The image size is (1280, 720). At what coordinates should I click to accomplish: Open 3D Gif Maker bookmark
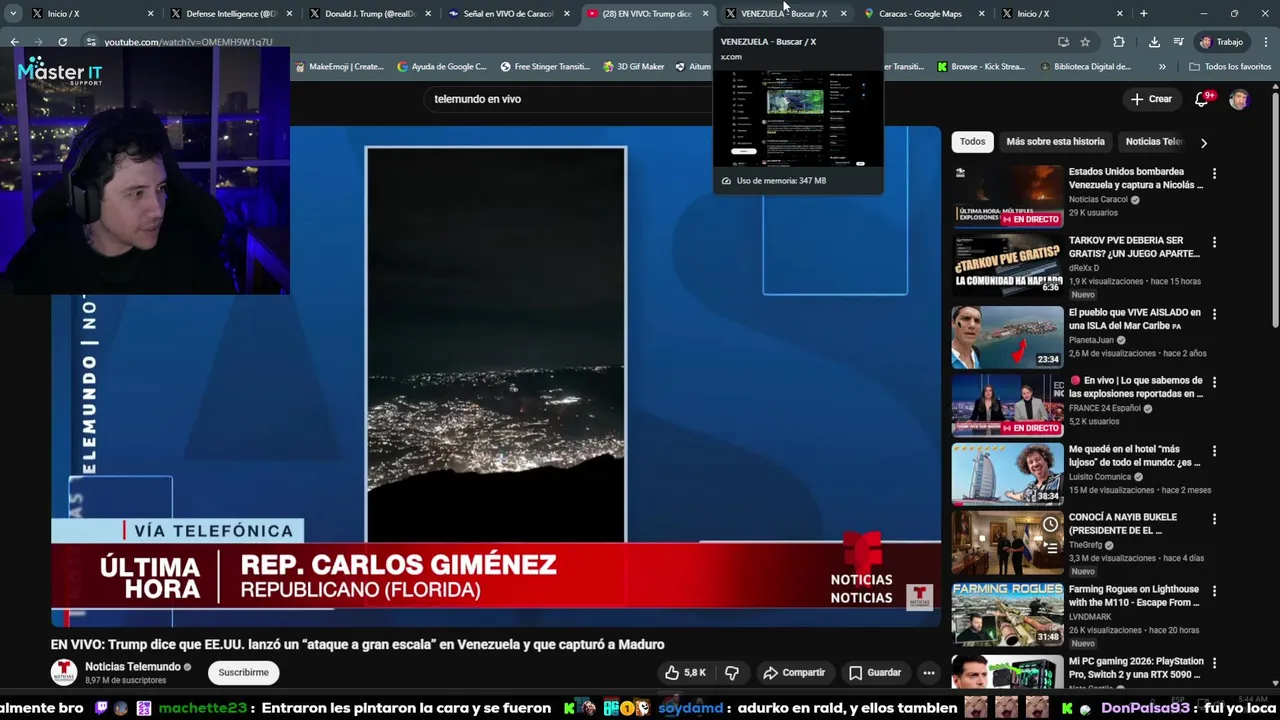[x=633, y=67]
